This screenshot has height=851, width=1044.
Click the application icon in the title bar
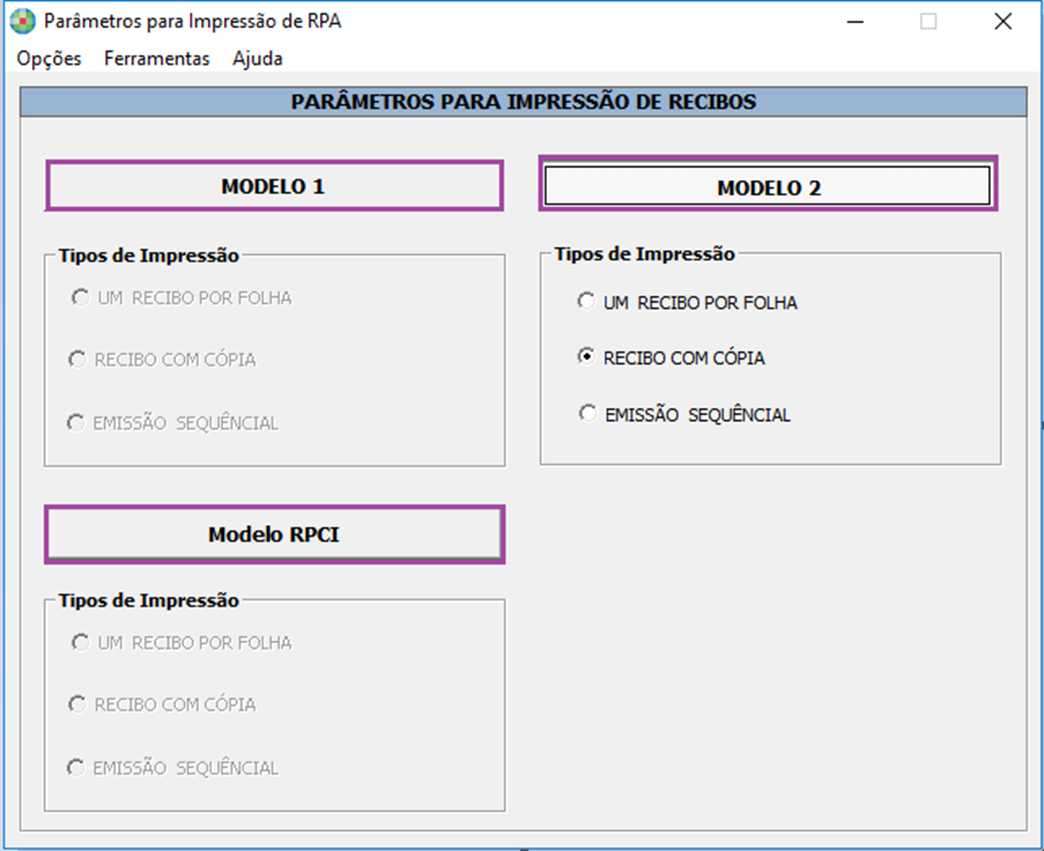pyautogui.click(x=22, y=21)
